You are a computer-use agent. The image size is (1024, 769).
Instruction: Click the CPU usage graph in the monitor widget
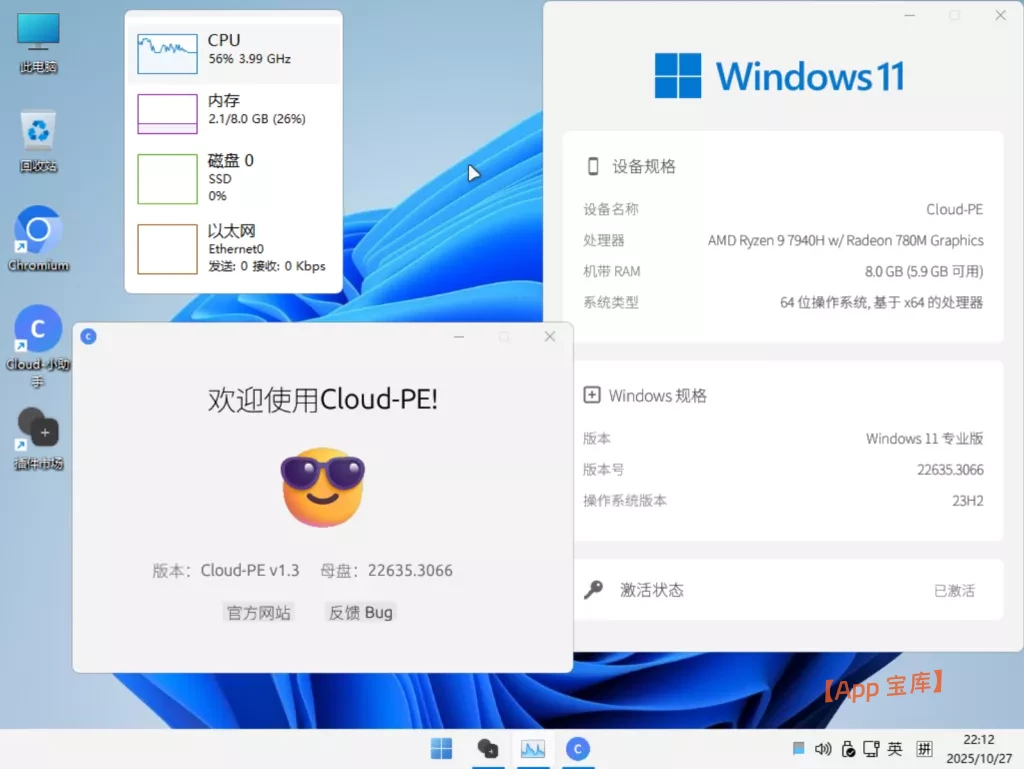pos(166,51)
